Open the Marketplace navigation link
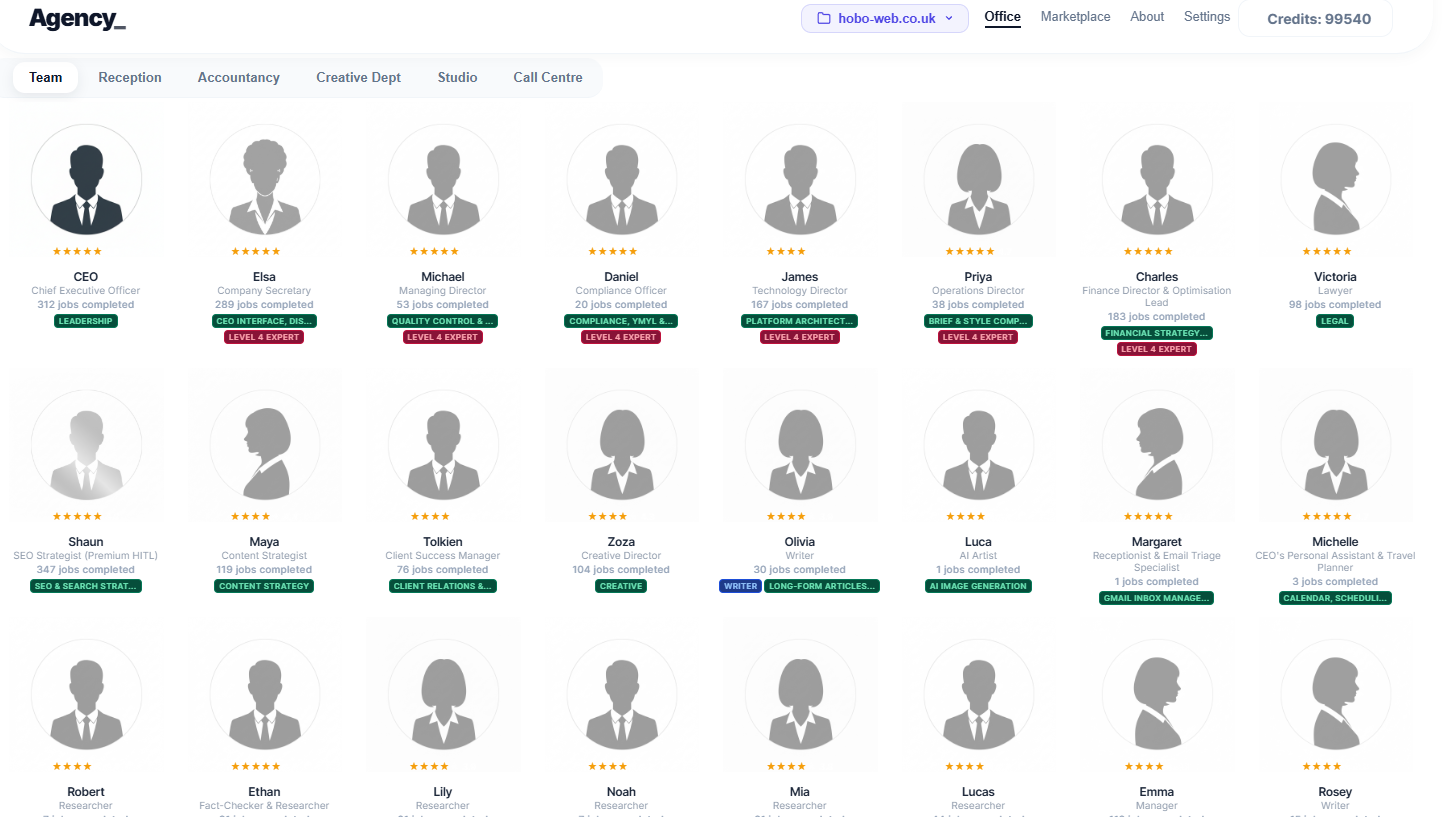The height and width of the screenshot is (817, 1444). pos(1075,17)
